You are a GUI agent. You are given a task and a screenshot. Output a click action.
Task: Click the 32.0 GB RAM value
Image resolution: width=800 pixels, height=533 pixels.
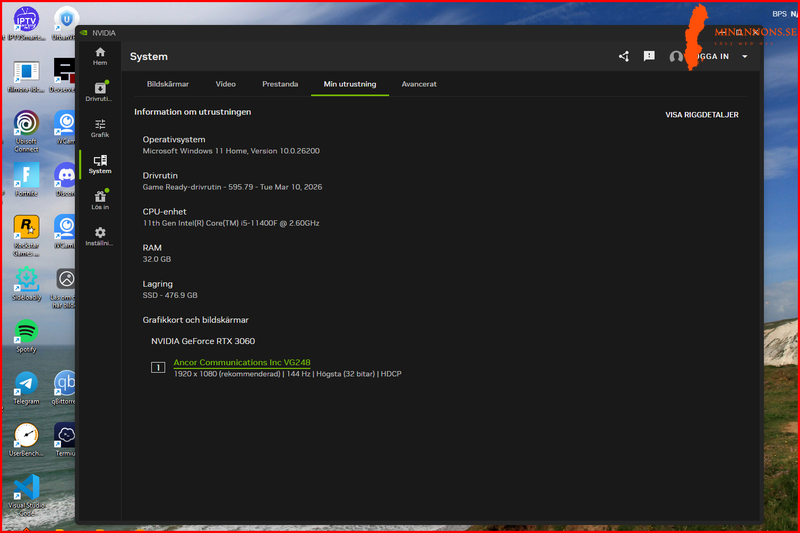(157, 259)
